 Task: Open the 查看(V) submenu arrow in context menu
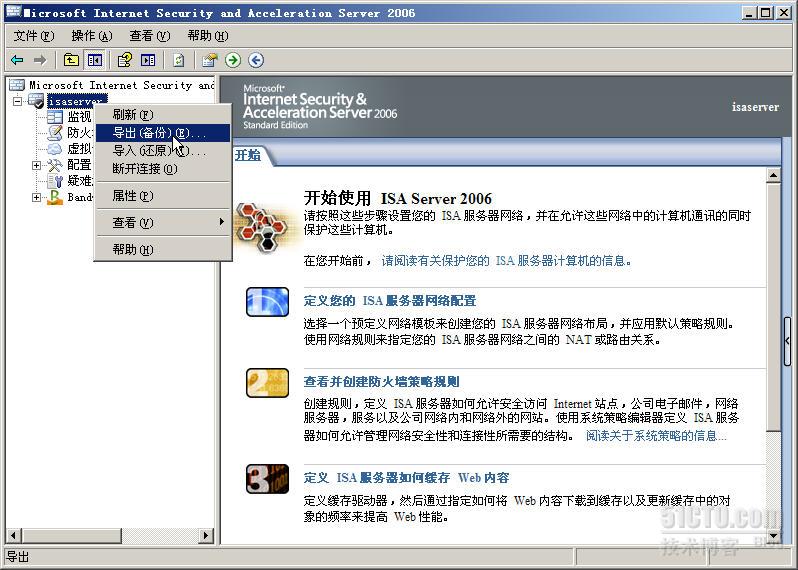(x=221, y=221)
